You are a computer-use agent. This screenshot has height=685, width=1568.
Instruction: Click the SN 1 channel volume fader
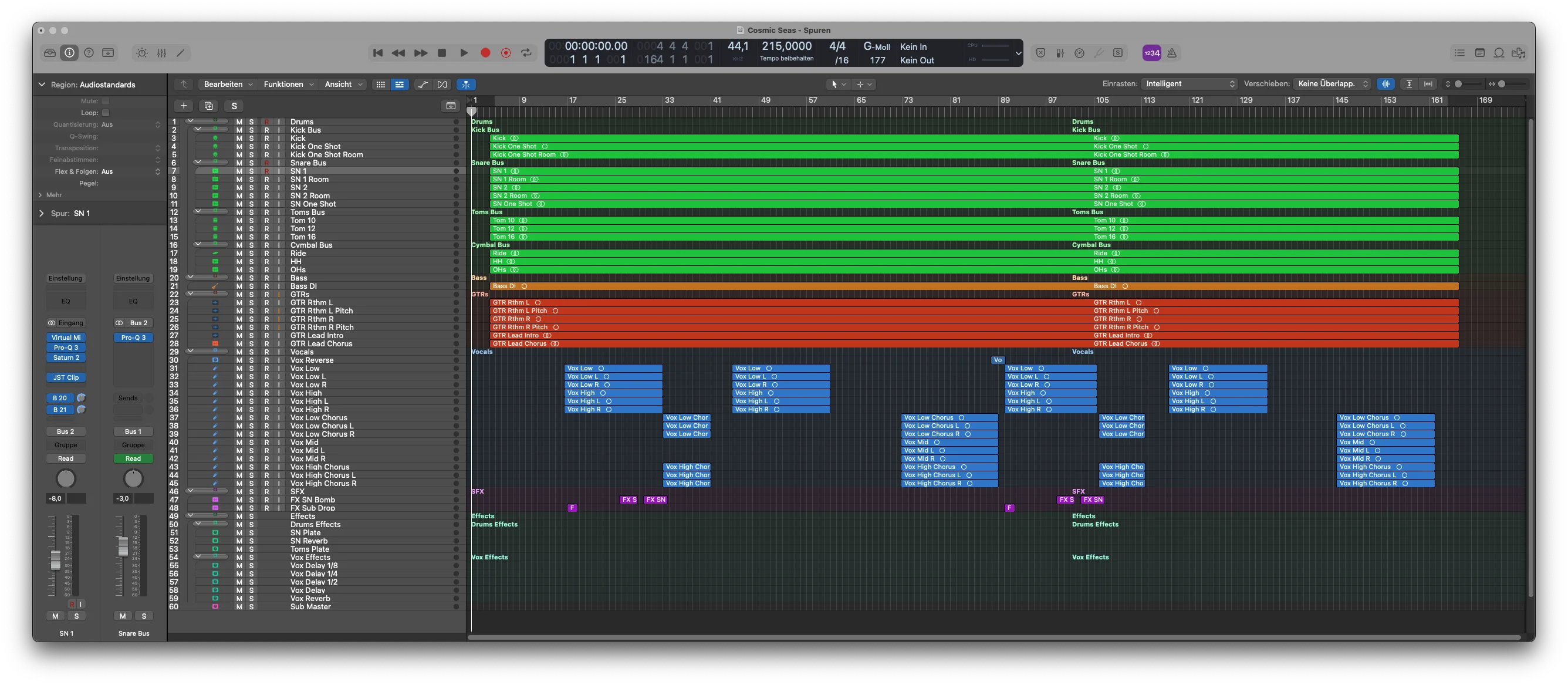click(55, 559)
